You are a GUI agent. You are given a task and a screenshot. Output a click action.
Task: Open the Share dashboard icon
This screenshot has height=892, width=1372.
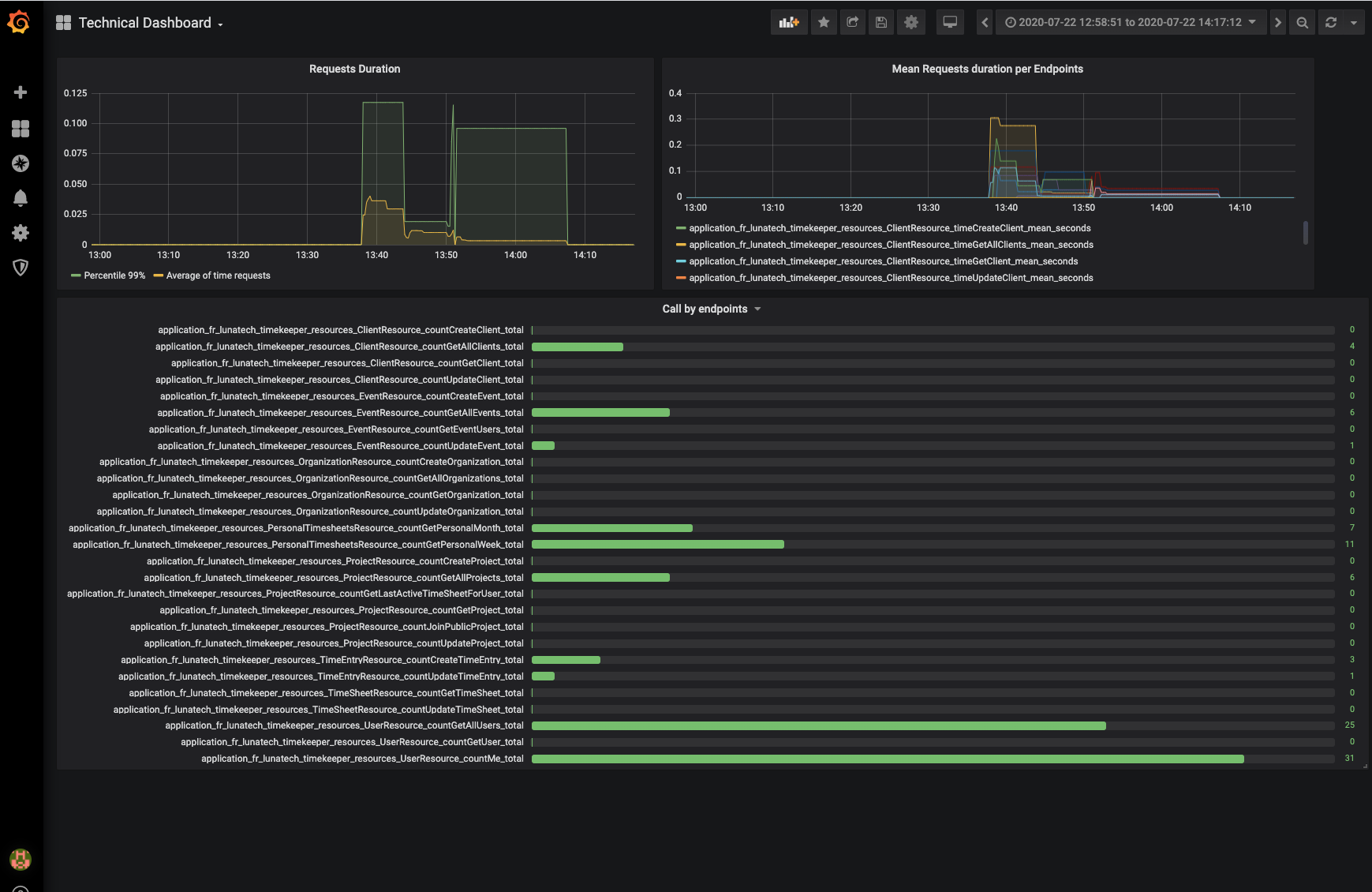tap(853, 22)
